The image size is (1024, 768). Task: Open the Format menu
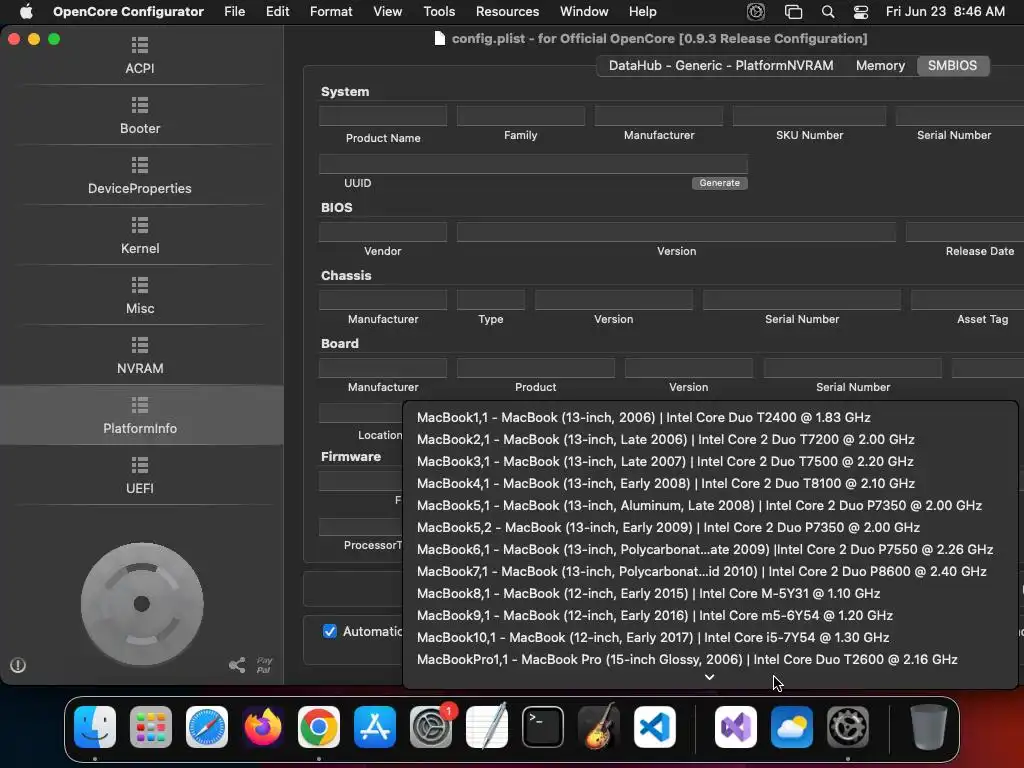point(331,12)
